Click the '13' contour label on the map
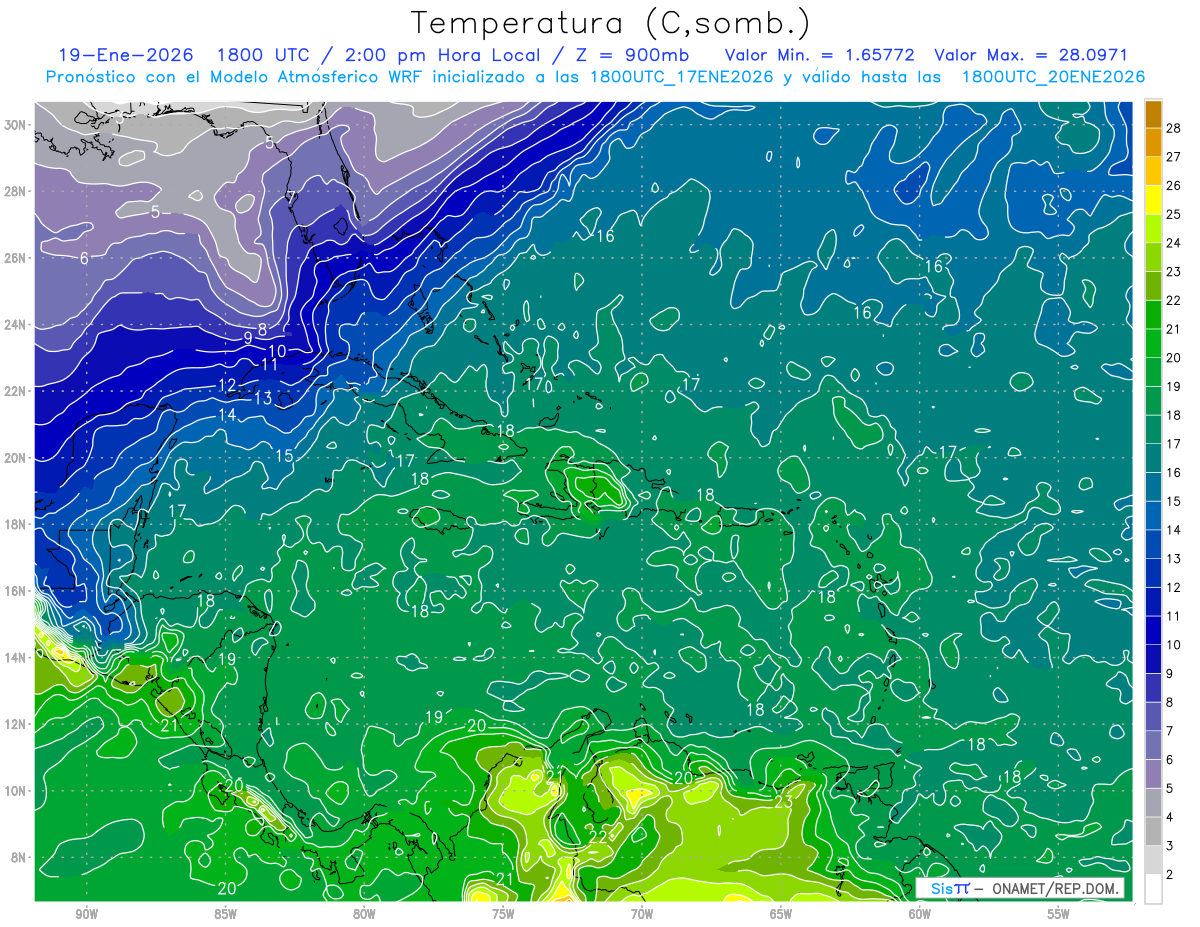1200x927 pixels. (x=263, y=398)
